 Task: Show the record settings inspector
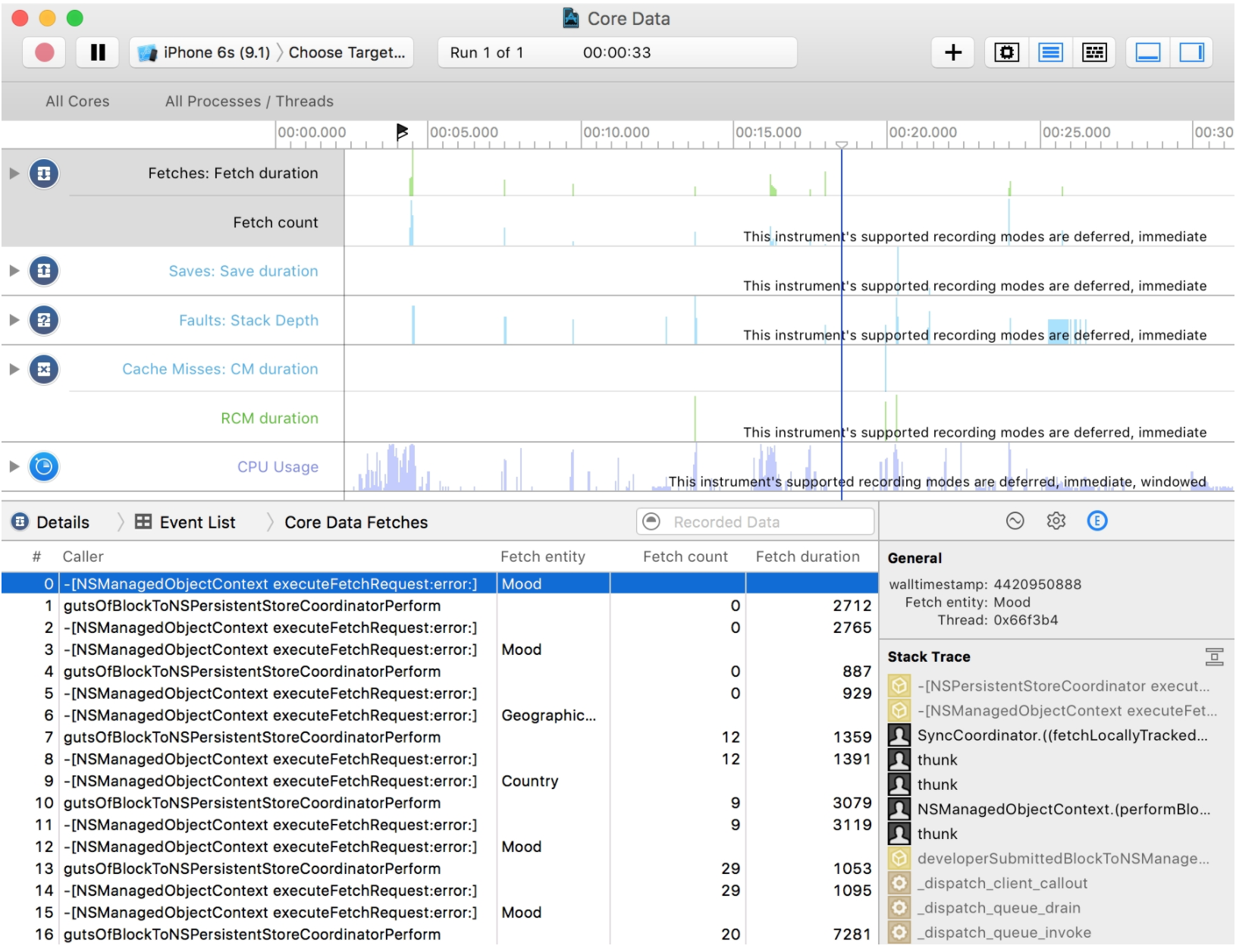click(x=1015, y=521)
